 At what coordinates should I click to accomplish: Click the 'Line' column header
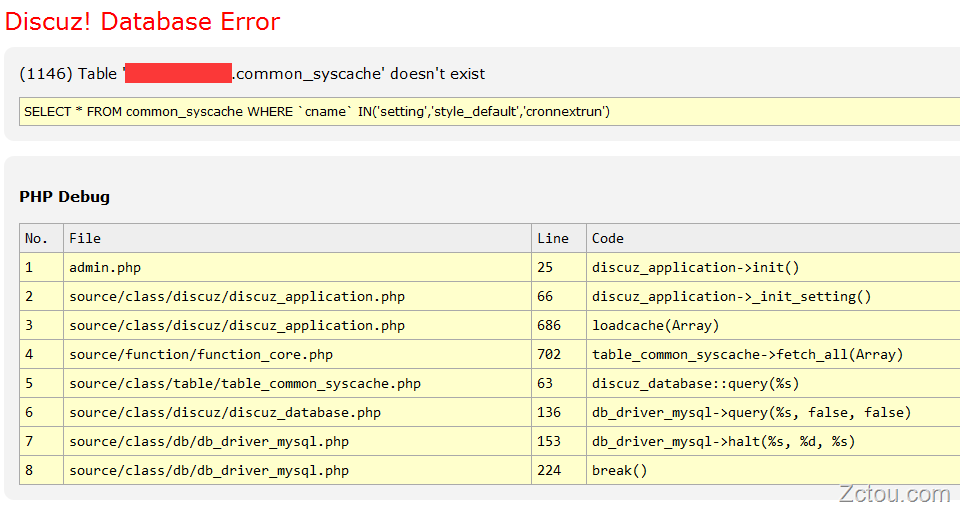click(559, 238)
